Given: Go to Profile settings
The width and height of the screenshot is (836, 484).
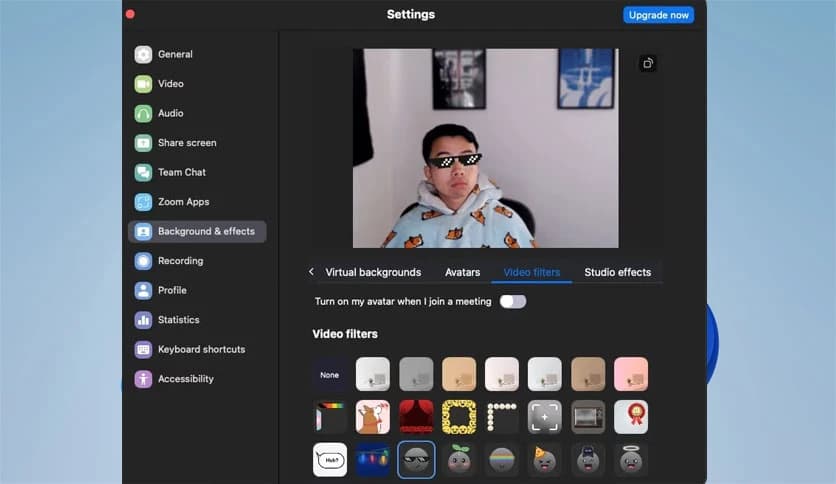Looking at the screenshot, I should (x=197, y=291).
